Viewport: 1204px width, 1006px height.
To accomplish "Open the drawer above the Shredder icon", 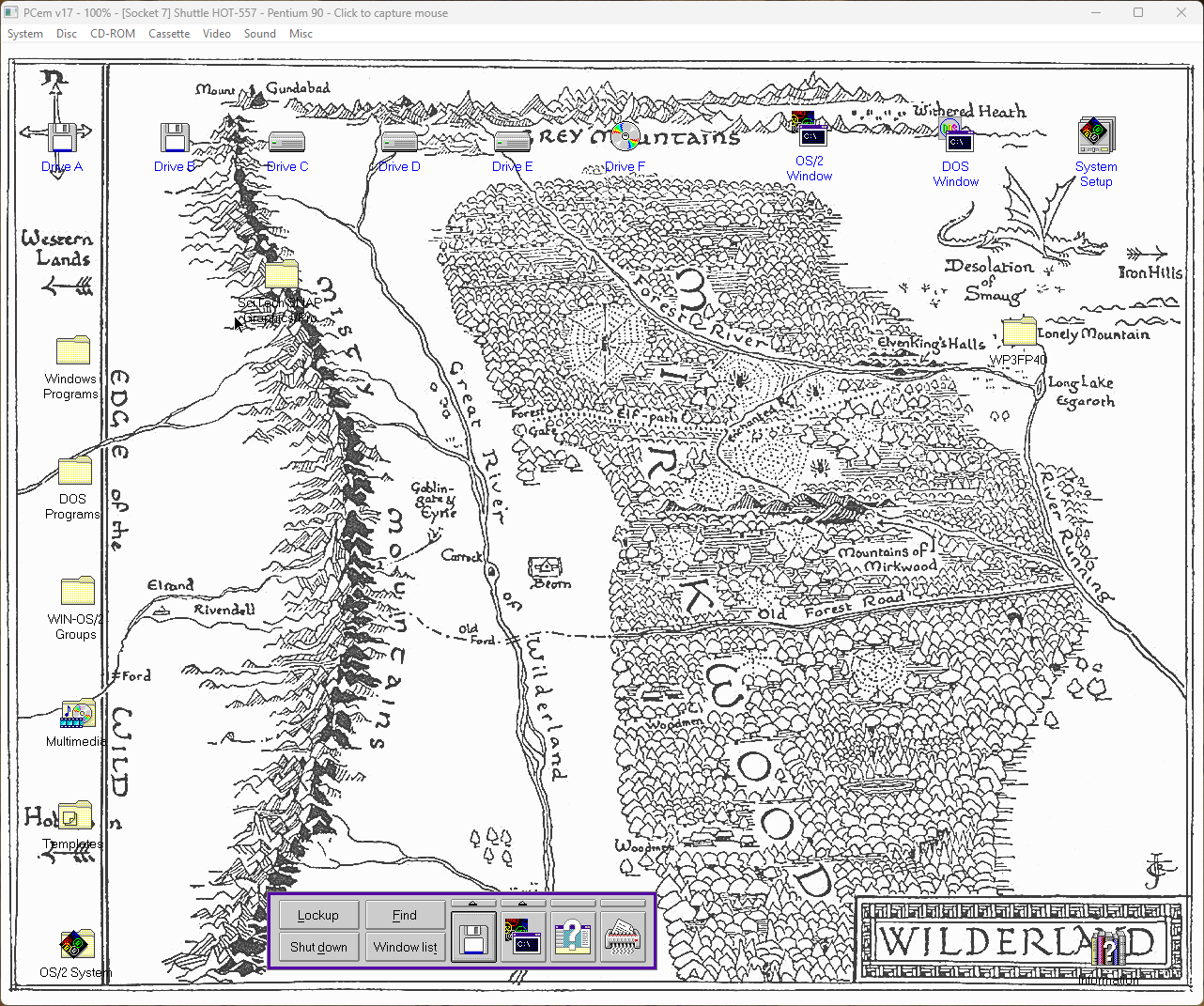I will point(623,904).
